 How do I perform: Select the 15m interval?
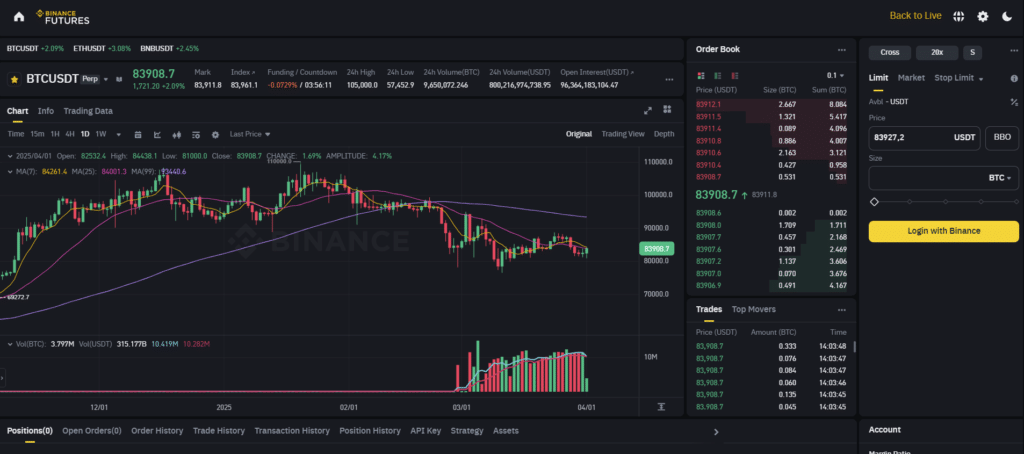(x=37, y=134)
